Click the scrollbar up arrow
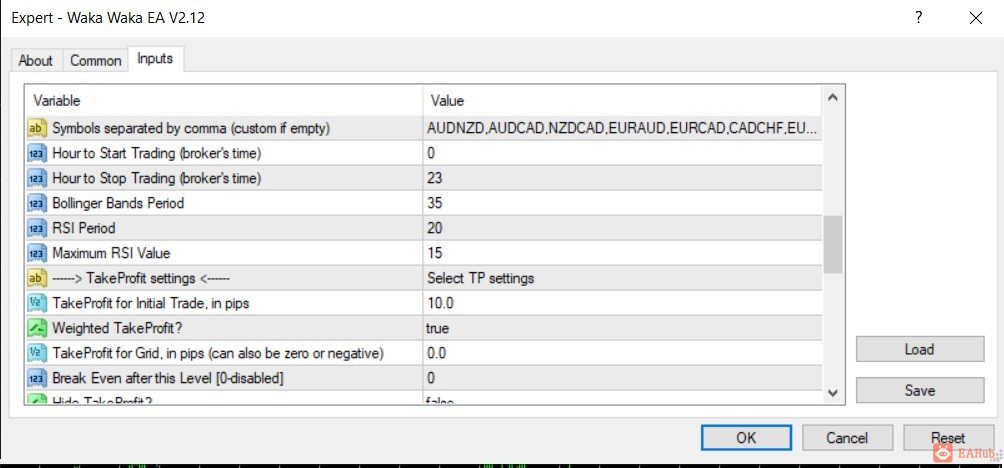1004x468 pixels. click(832, 98)
